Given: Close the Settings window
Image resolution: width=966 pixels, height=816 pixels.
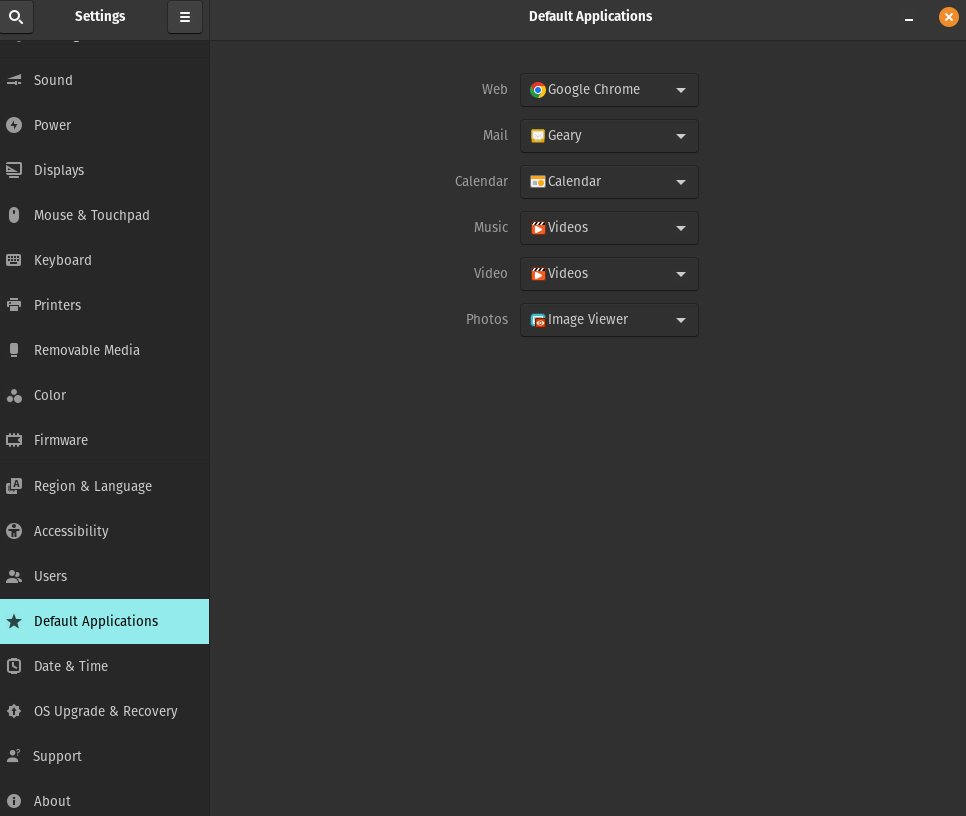Looking at the screenshot, I should [949, 17].
